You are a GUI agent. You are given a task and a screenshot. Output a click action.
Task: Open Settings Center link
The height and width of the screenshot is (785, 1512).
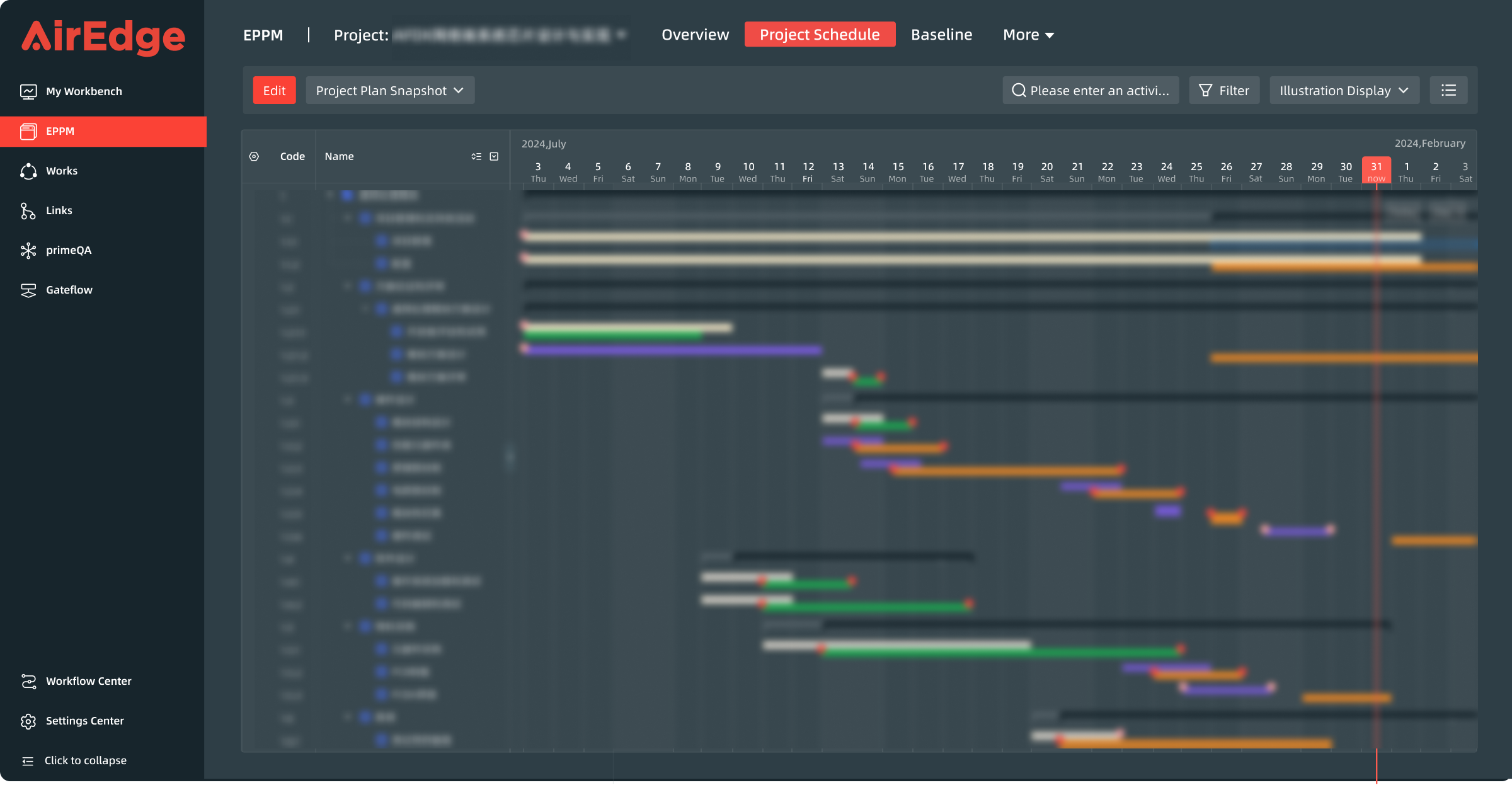point(84,721)
